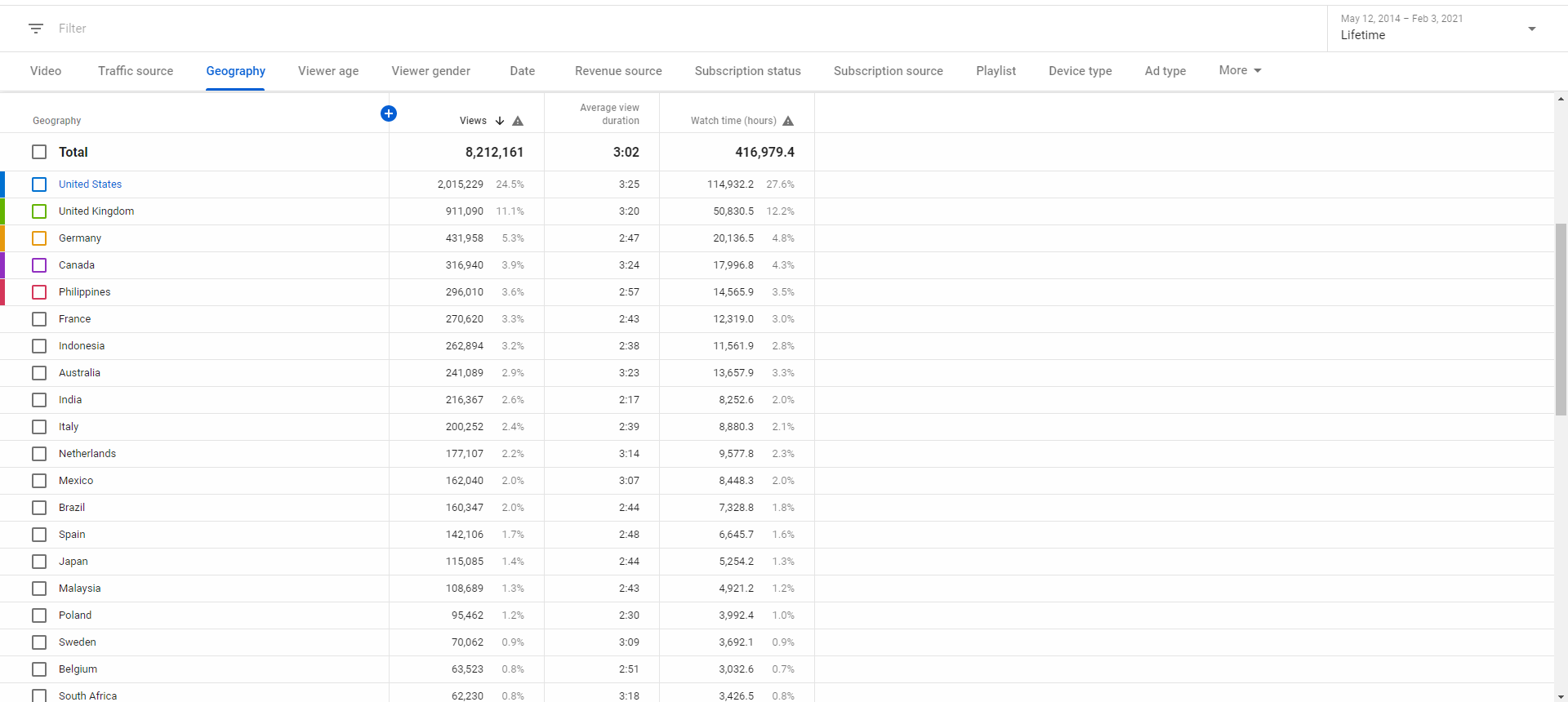Select the Geography tab

(235, 71)
